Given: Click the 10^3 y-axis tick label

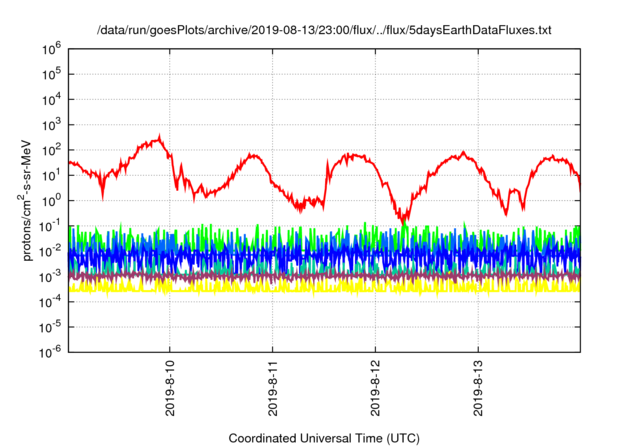Looking at the screenshot, I should (x=51, y=125).
